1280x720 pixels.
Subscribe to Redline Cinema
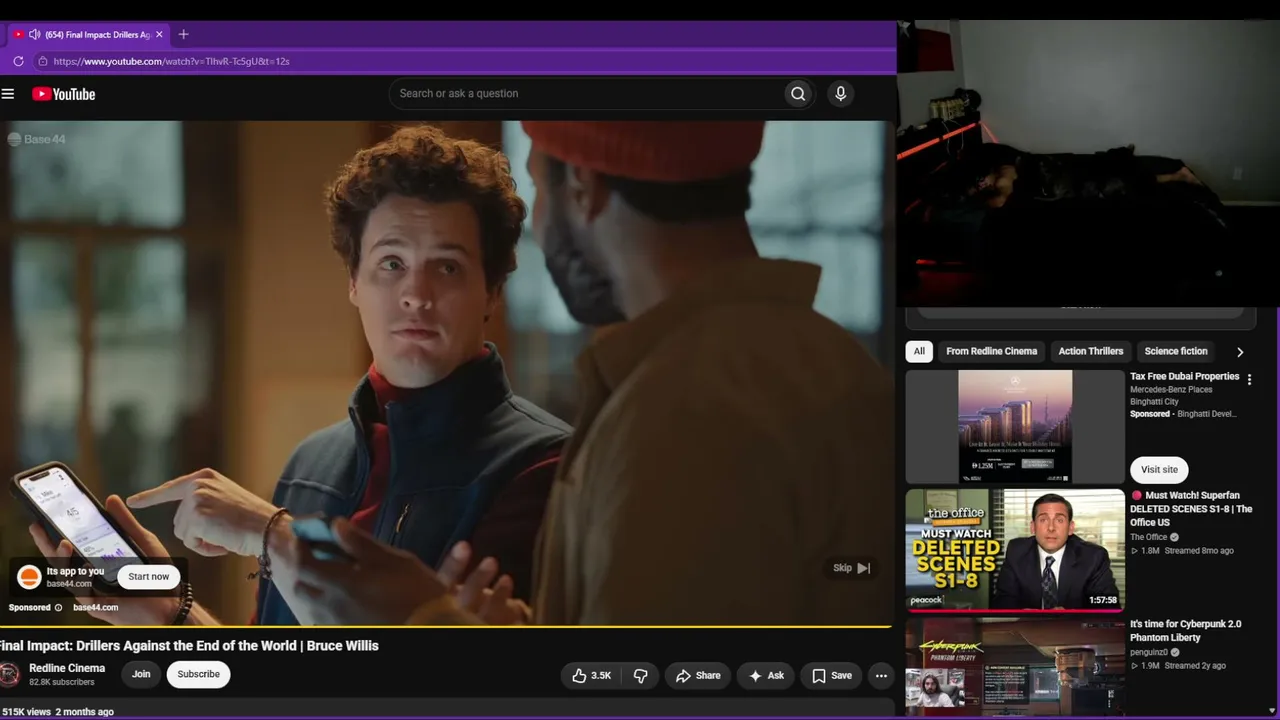[198, 675]
